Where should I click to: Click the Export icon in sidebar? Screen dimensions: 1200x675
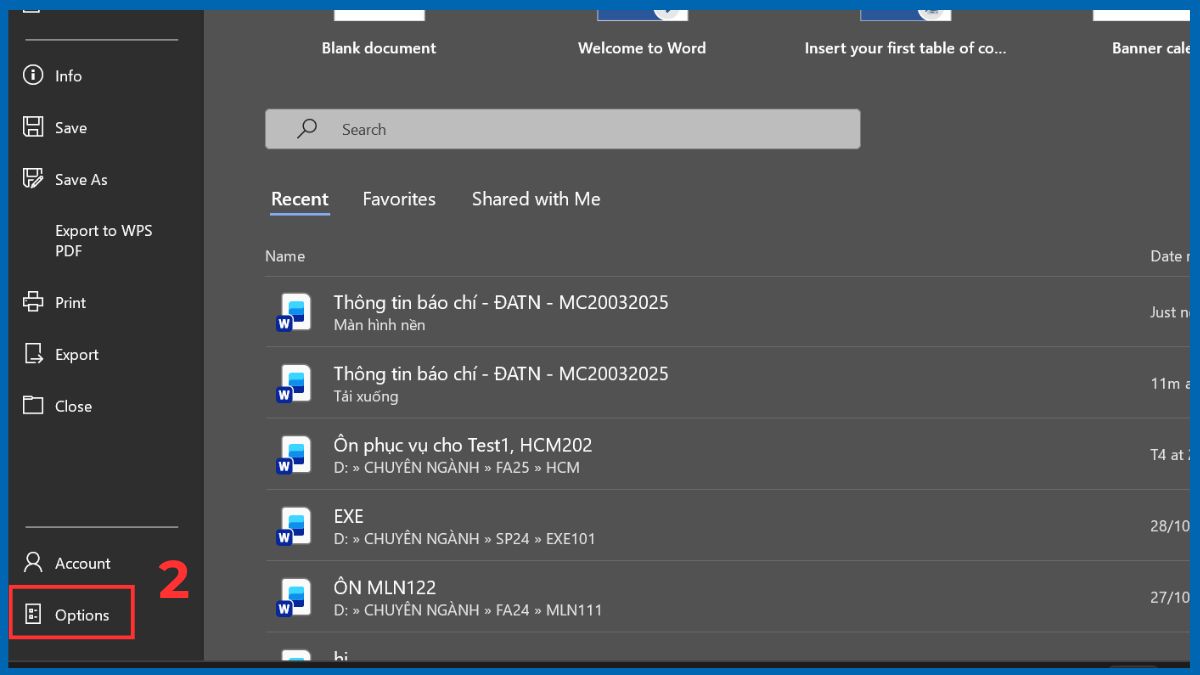[33, 354]
